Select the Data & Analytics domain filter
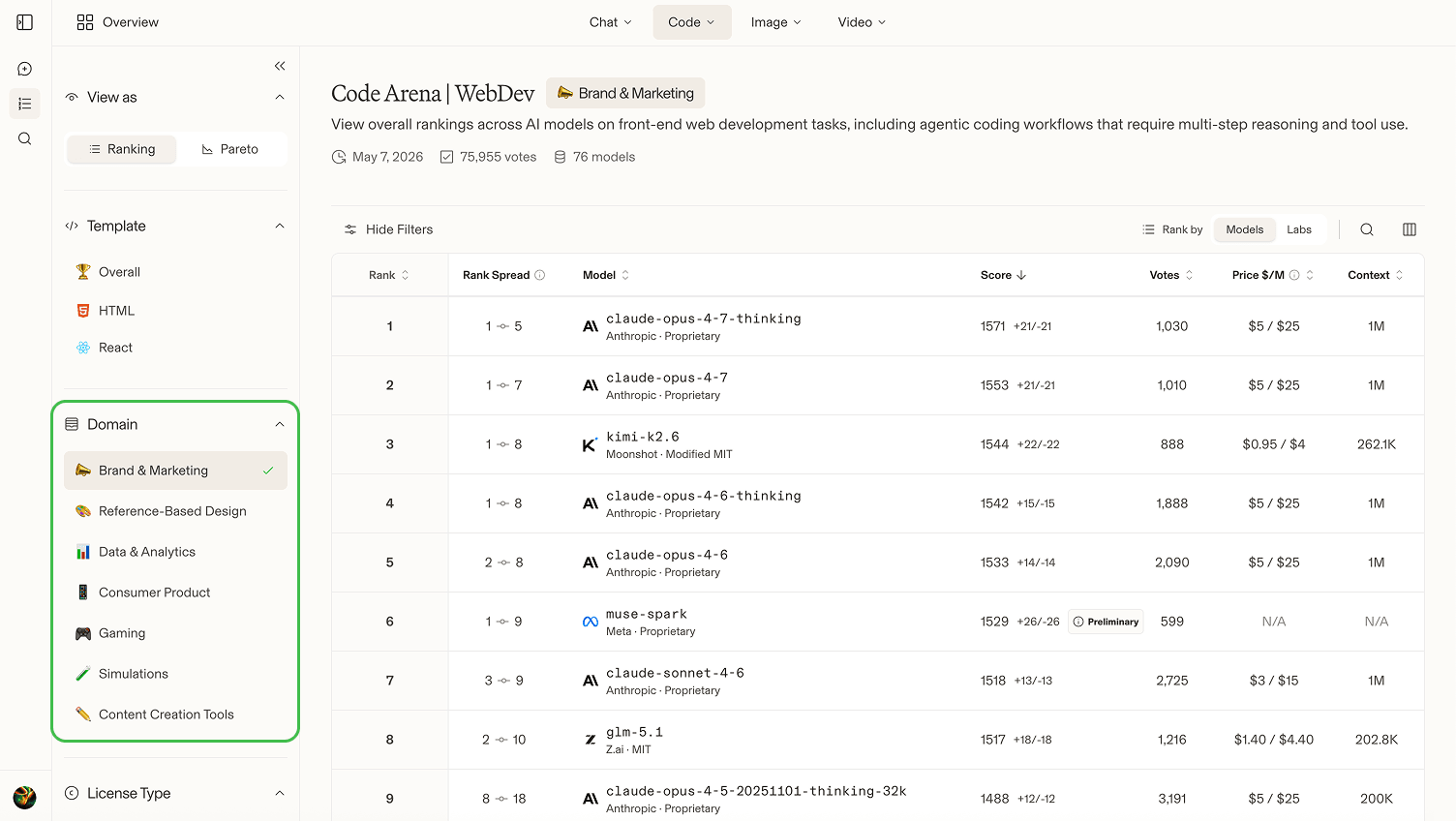The height and width of the screenshot is (821, 1456). point(175,552)
